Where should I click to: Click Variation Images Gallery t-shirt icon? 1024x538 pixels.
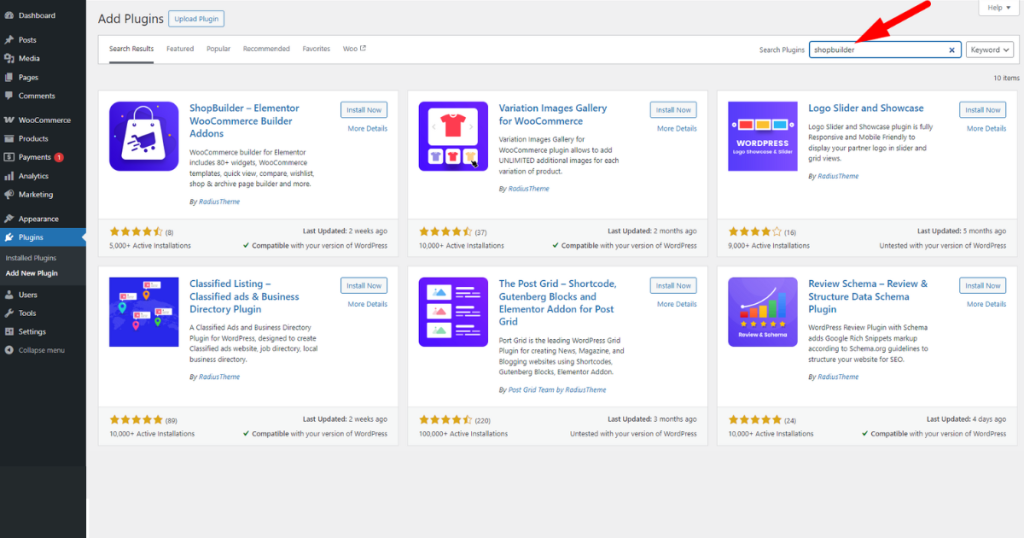tap(453, 136)
